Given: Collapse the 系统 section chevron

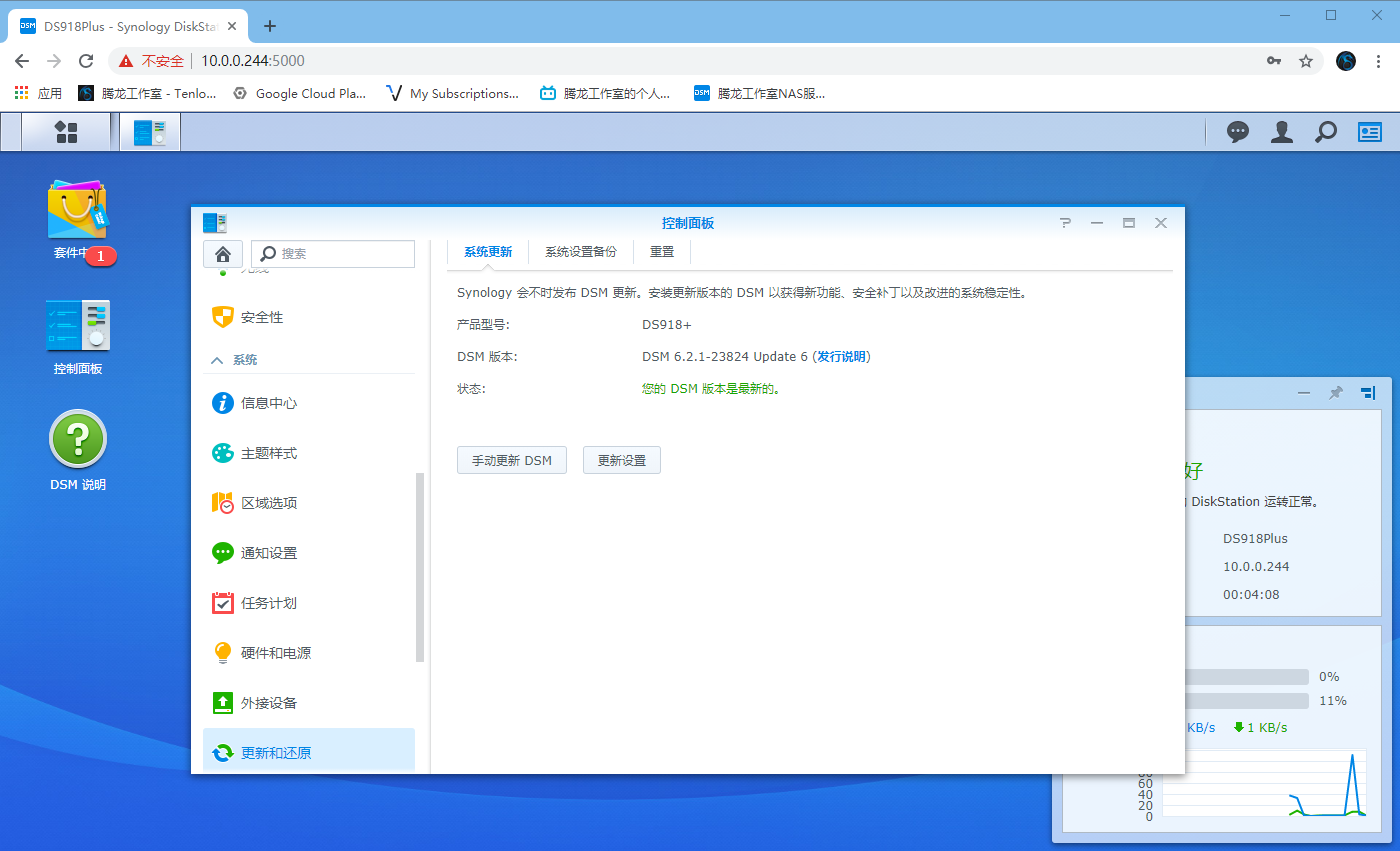Looking at the screenshot, I should [217, 360].
